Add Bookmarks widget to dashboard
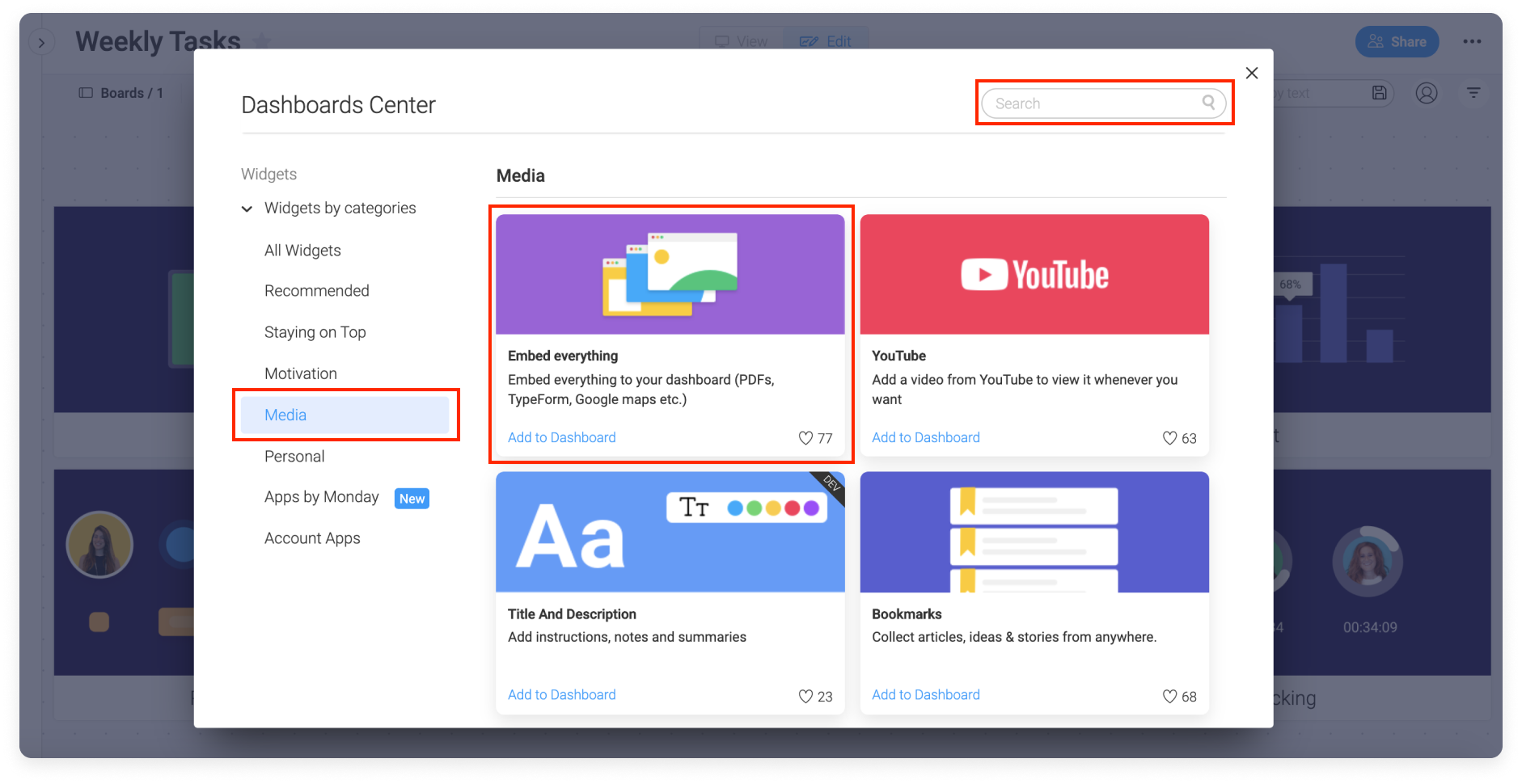The width and height of the screenshot is (1522, 784). coord(925,694)
